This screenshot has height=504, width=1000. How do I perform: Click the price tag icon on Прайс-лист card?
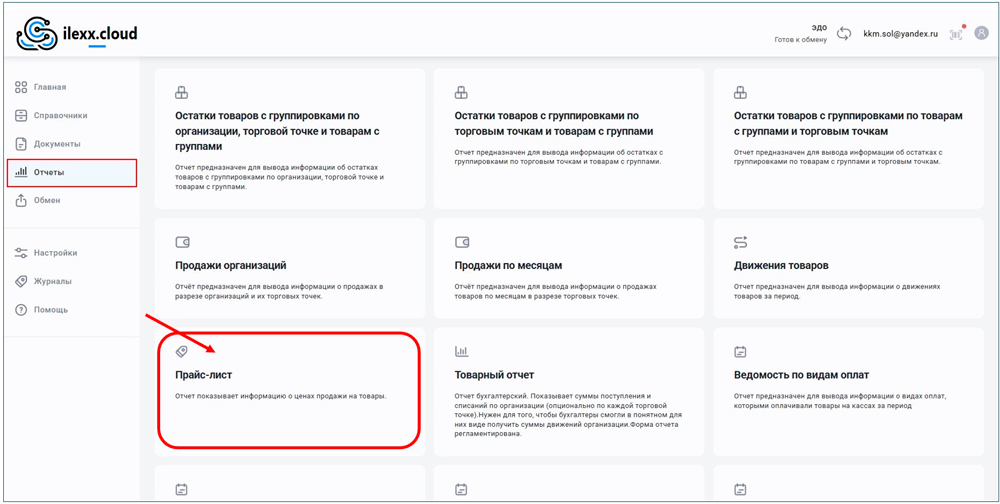pyautogui.click(x=182, y=351)
